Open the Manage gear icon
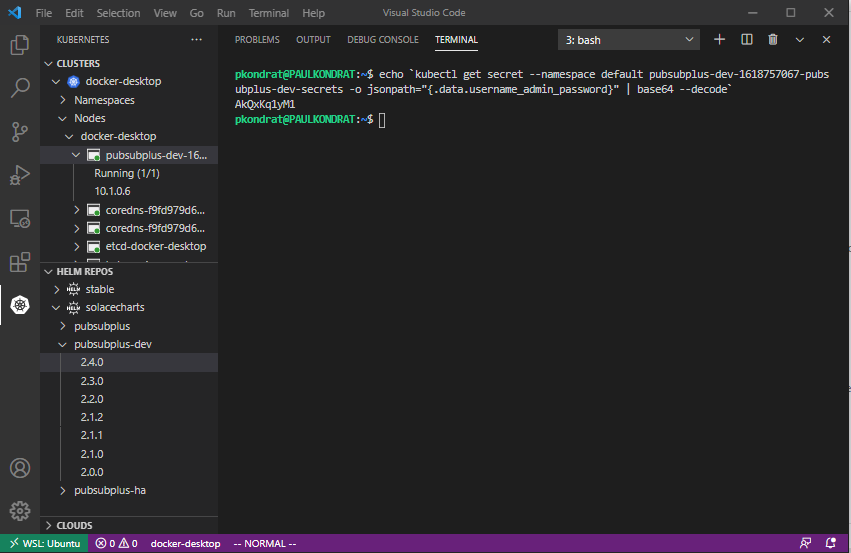This screenshot has height=553, width=851. click(x=19, y=511)
